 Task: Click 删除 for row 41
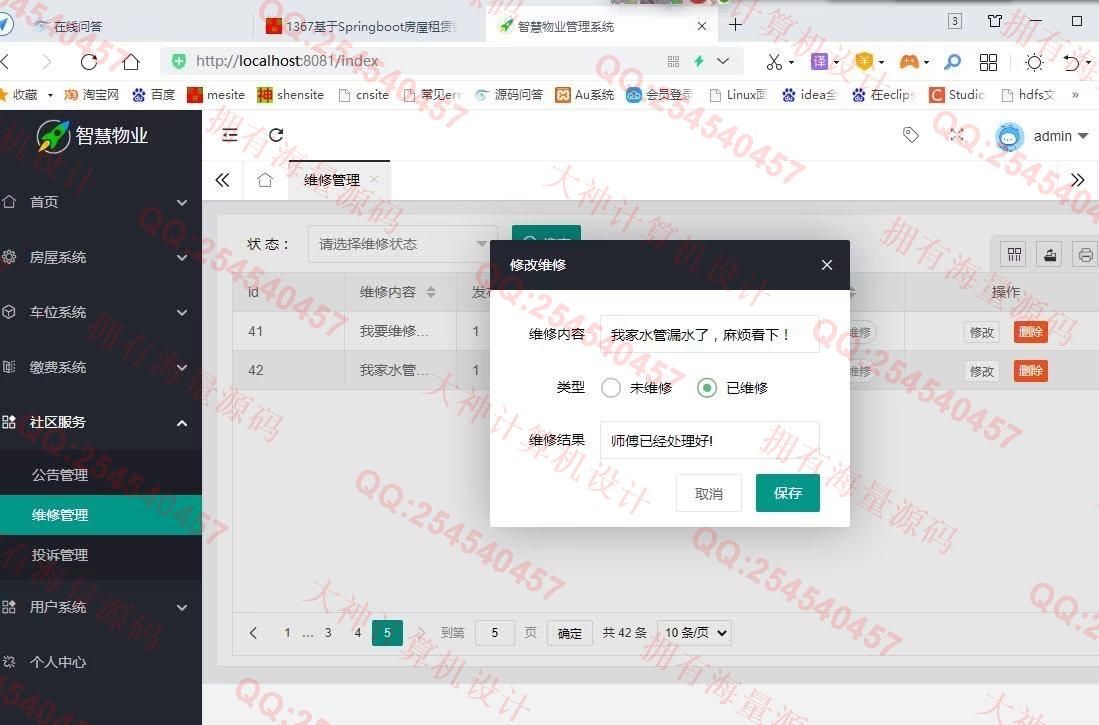pyautogui.click(x=1030, y=332)
